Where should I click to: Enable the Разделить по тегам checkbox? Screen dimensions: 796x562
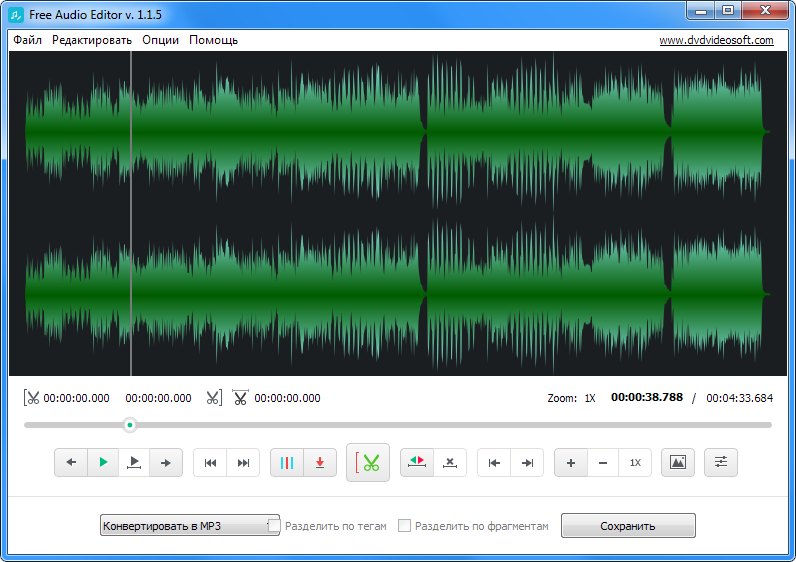pos(274,525)
